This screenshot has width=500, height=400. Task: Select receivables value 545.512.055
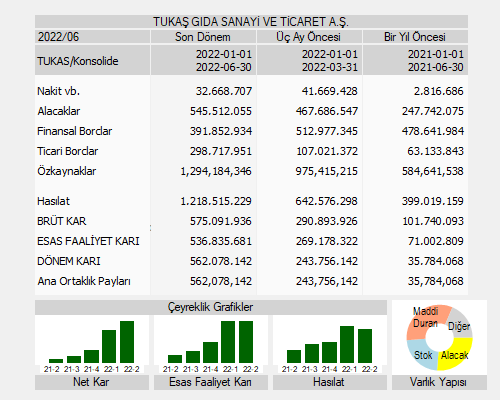(x=221, y=111)
